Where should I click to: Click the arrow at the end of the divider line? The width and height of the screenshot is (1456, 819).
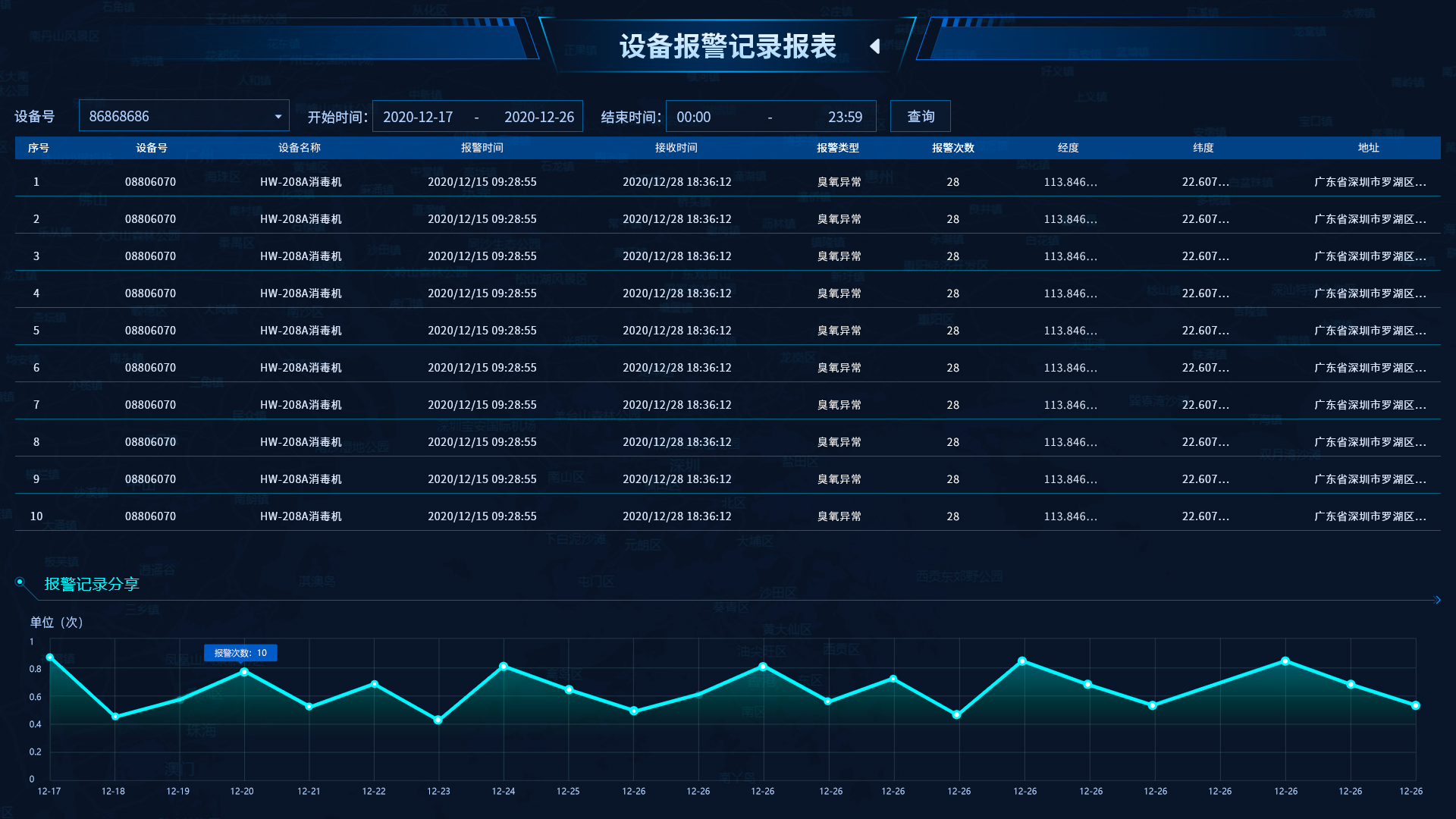pos(1439,599)
